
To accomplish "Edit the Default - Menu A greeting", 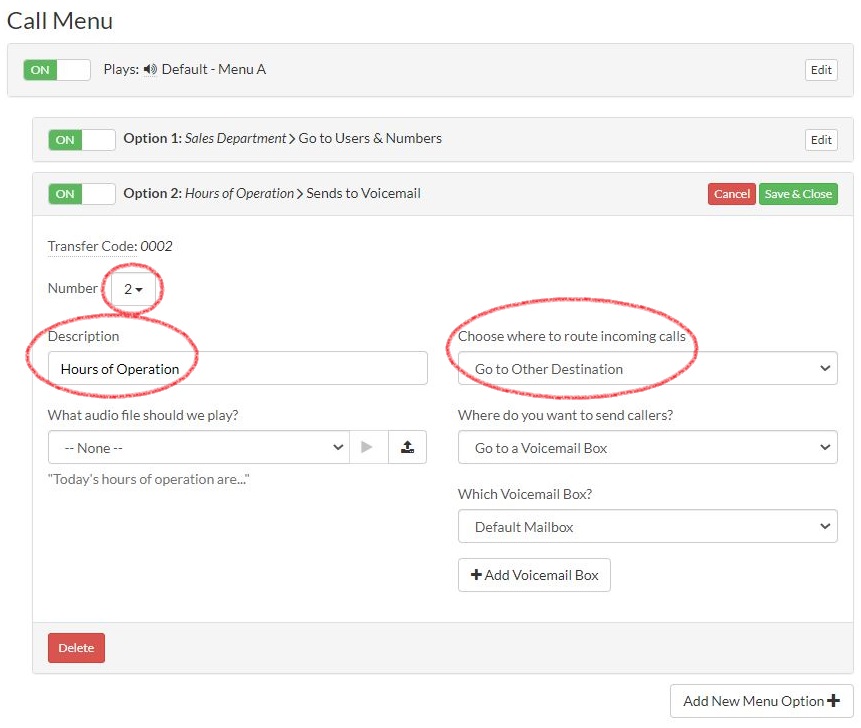I will click(x=821, y=70).
